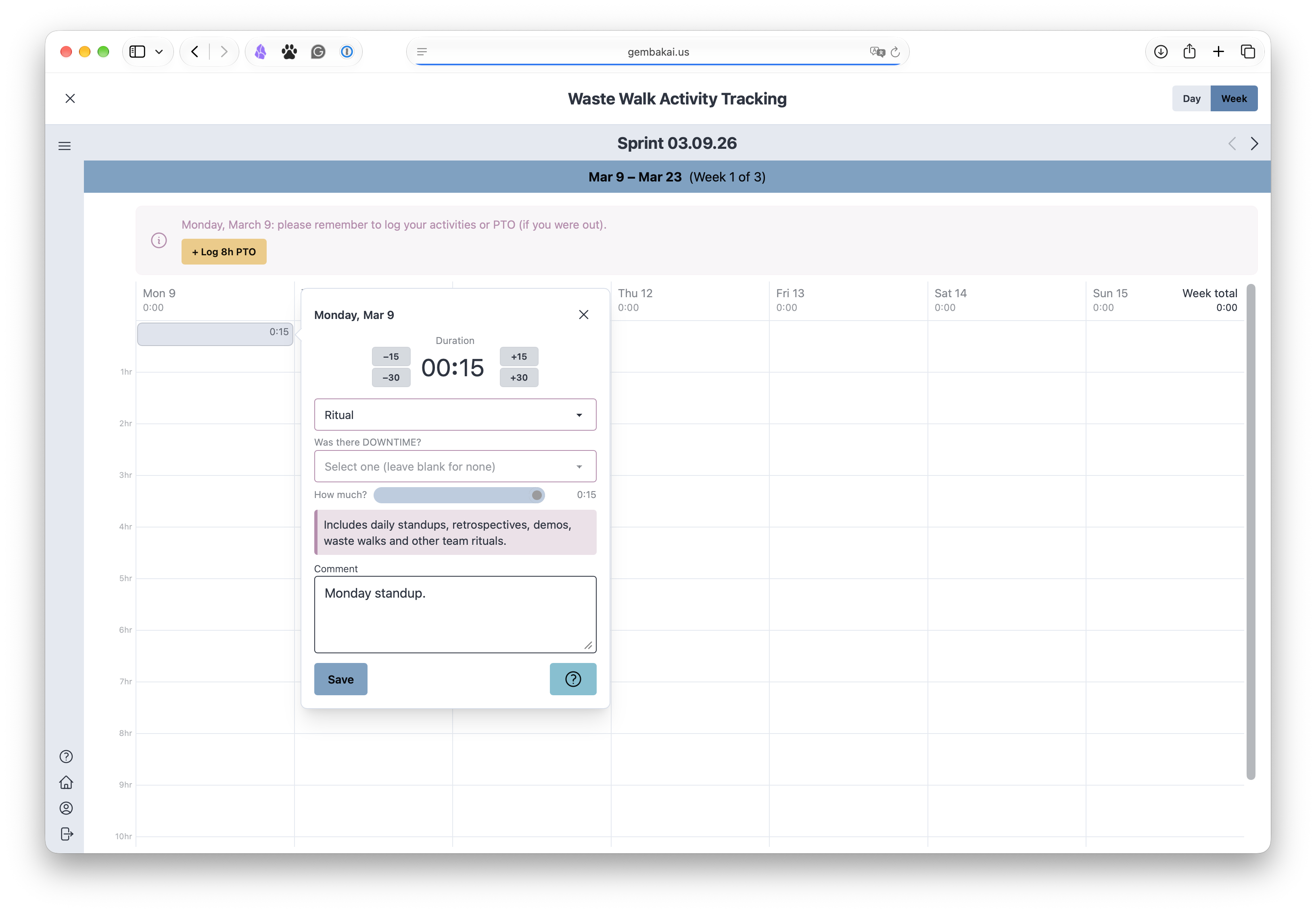Go to home in the left sidebar
1316x913 pixels.
(x=67, y=782)
